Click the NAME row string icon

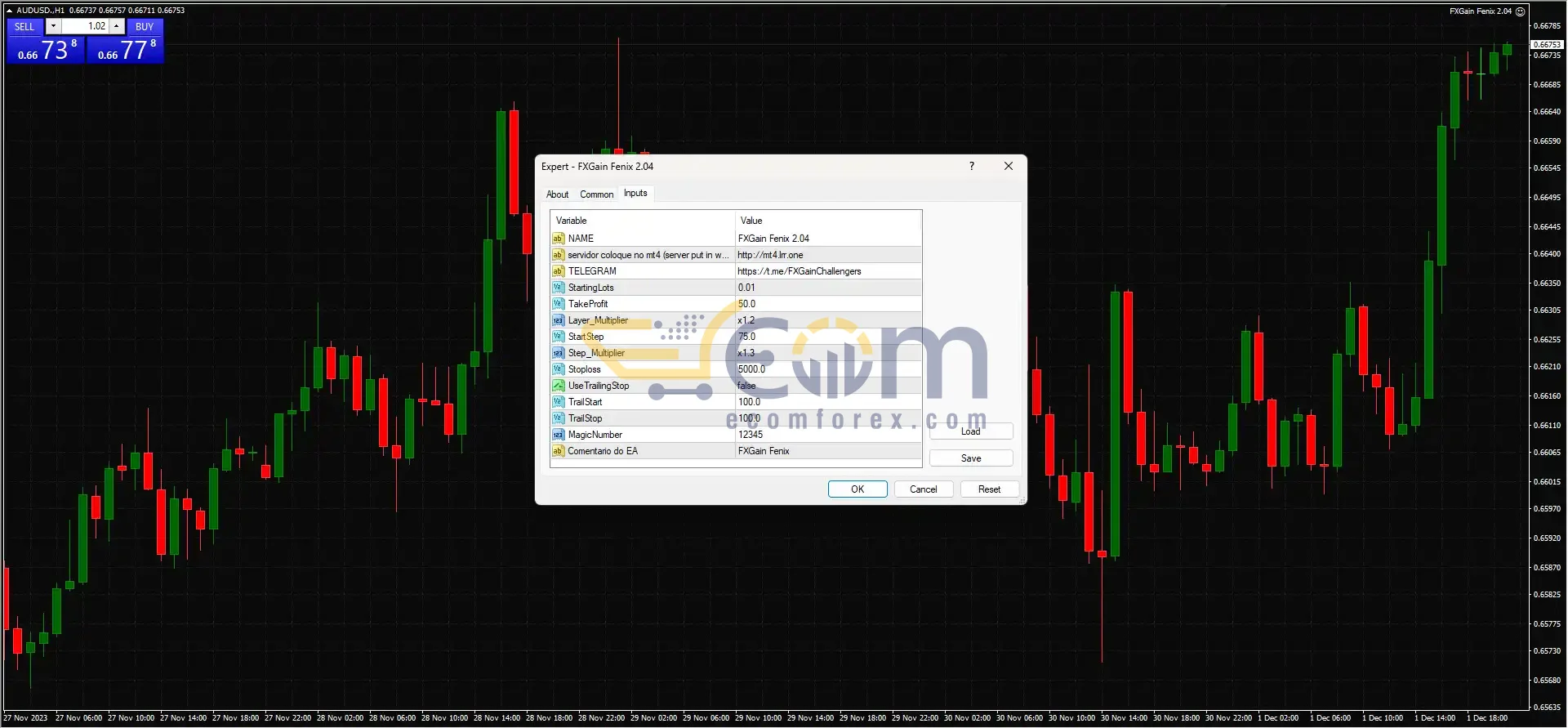pos(559,239)
